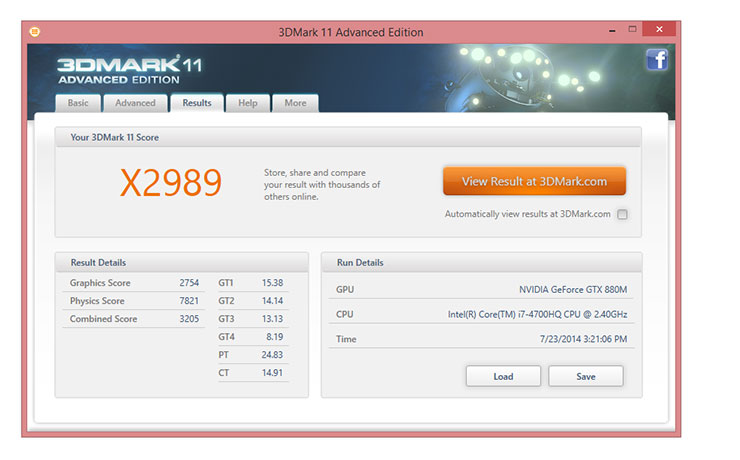Click the Graphics Score label

click(x=100, y=283)
